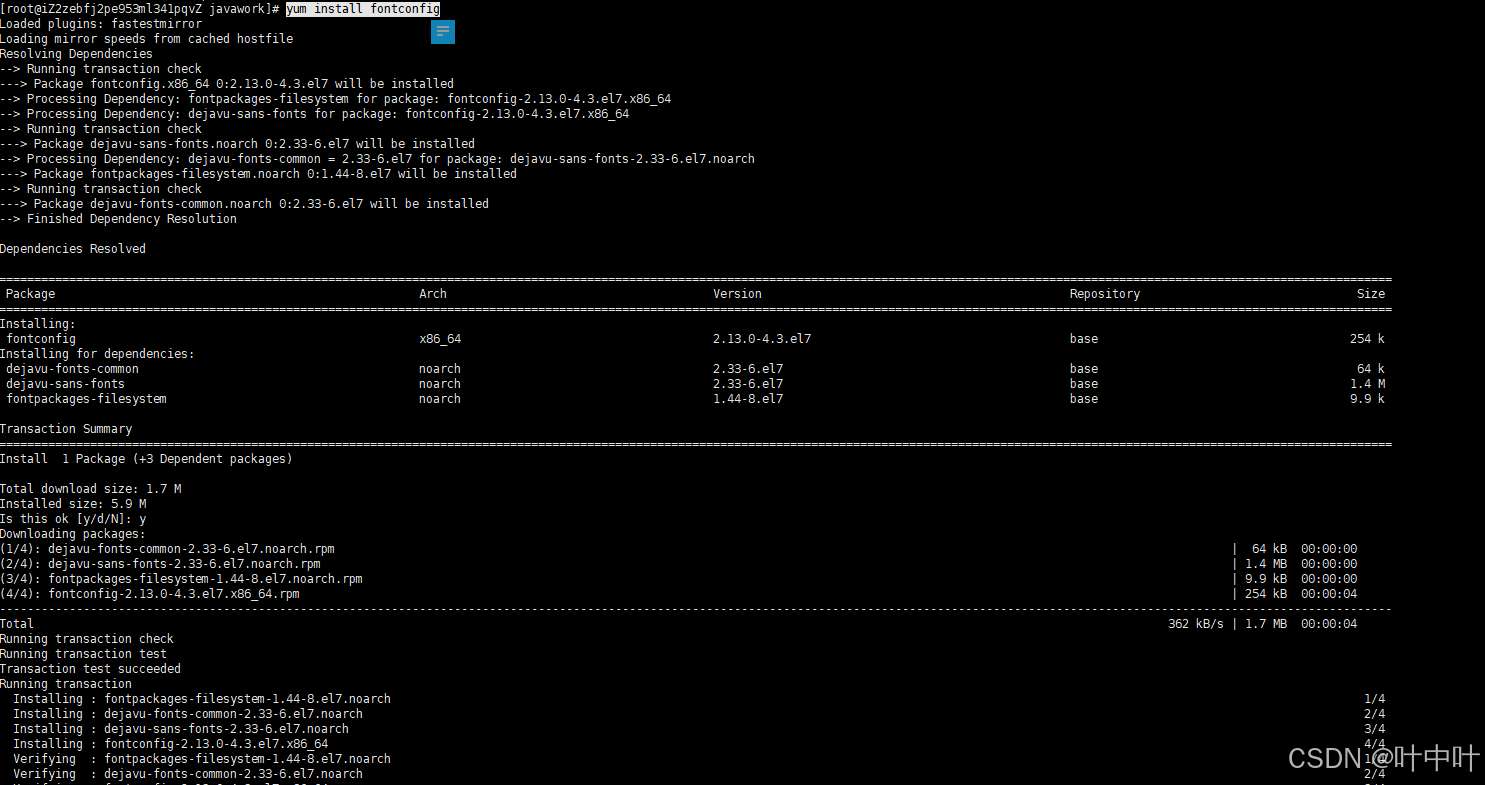Screen dimensions: 1485x785
Task: Select the fontconfig package name under Installing
Action: pos(40,338)
